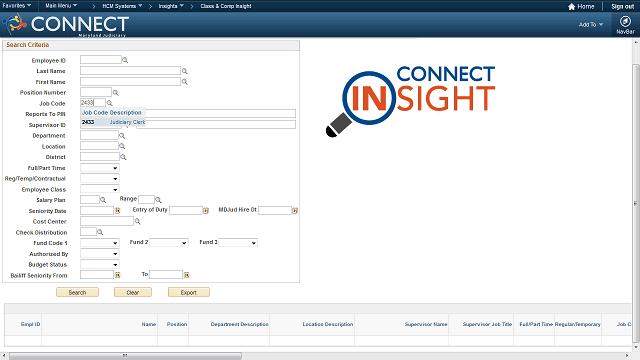Viewport: 640px width, 360px height.
Task: Open the District lookup magnifier
Action: tap(123, 157)
